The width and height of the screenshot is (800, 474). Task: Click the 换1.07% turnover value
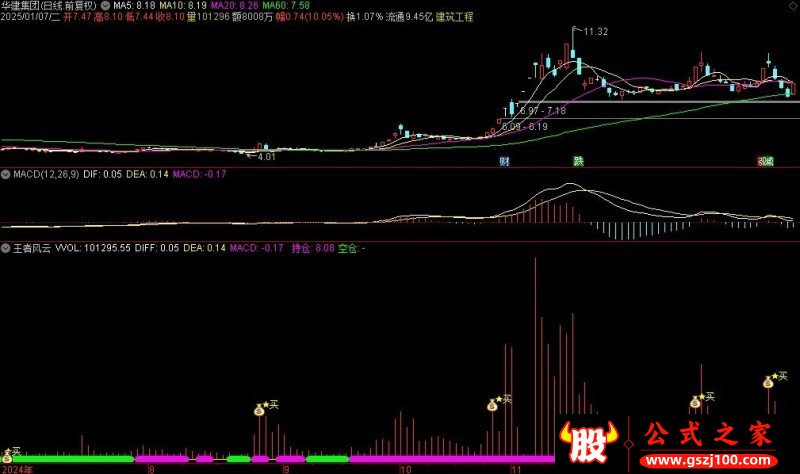364,17
